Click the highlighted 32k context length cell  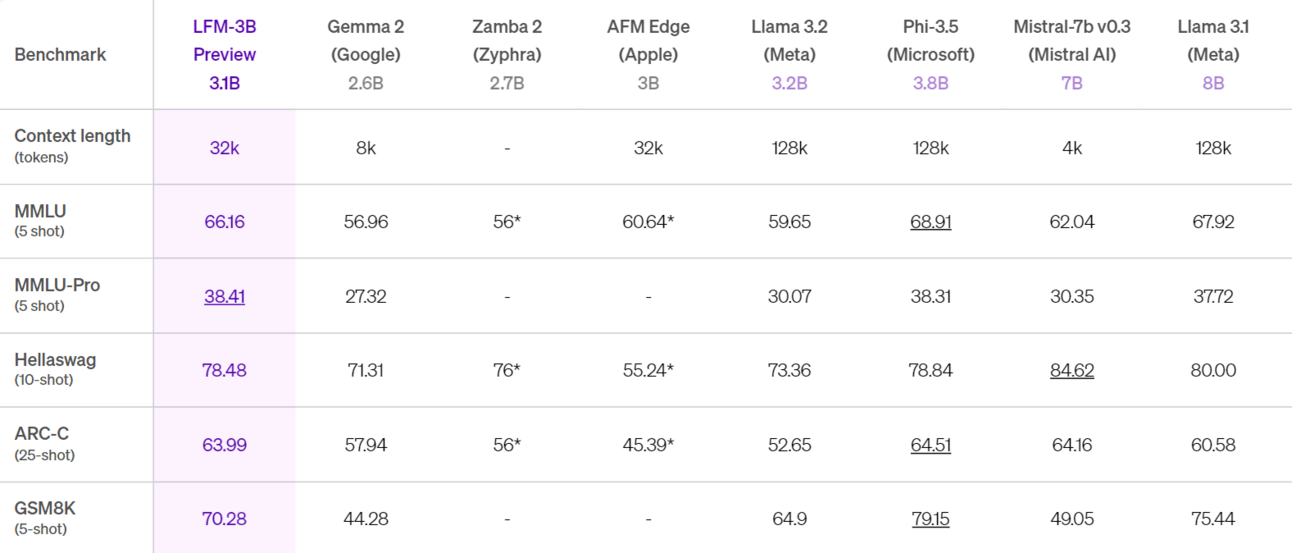click(224, 147)
